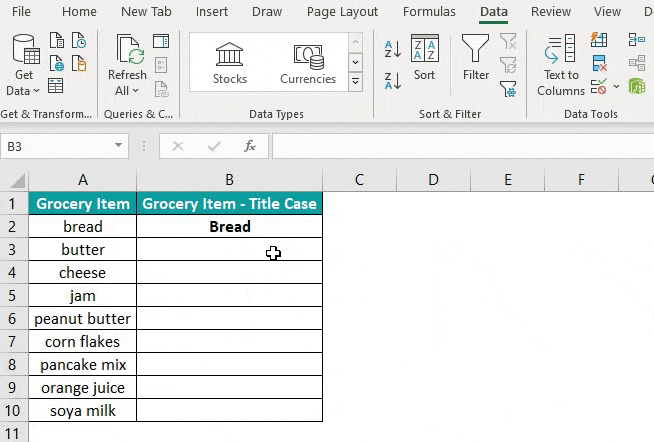The height and width of the screenshot is (442, 654).
Task: Click the Properties icon under Queries
Action: point(161,65)
